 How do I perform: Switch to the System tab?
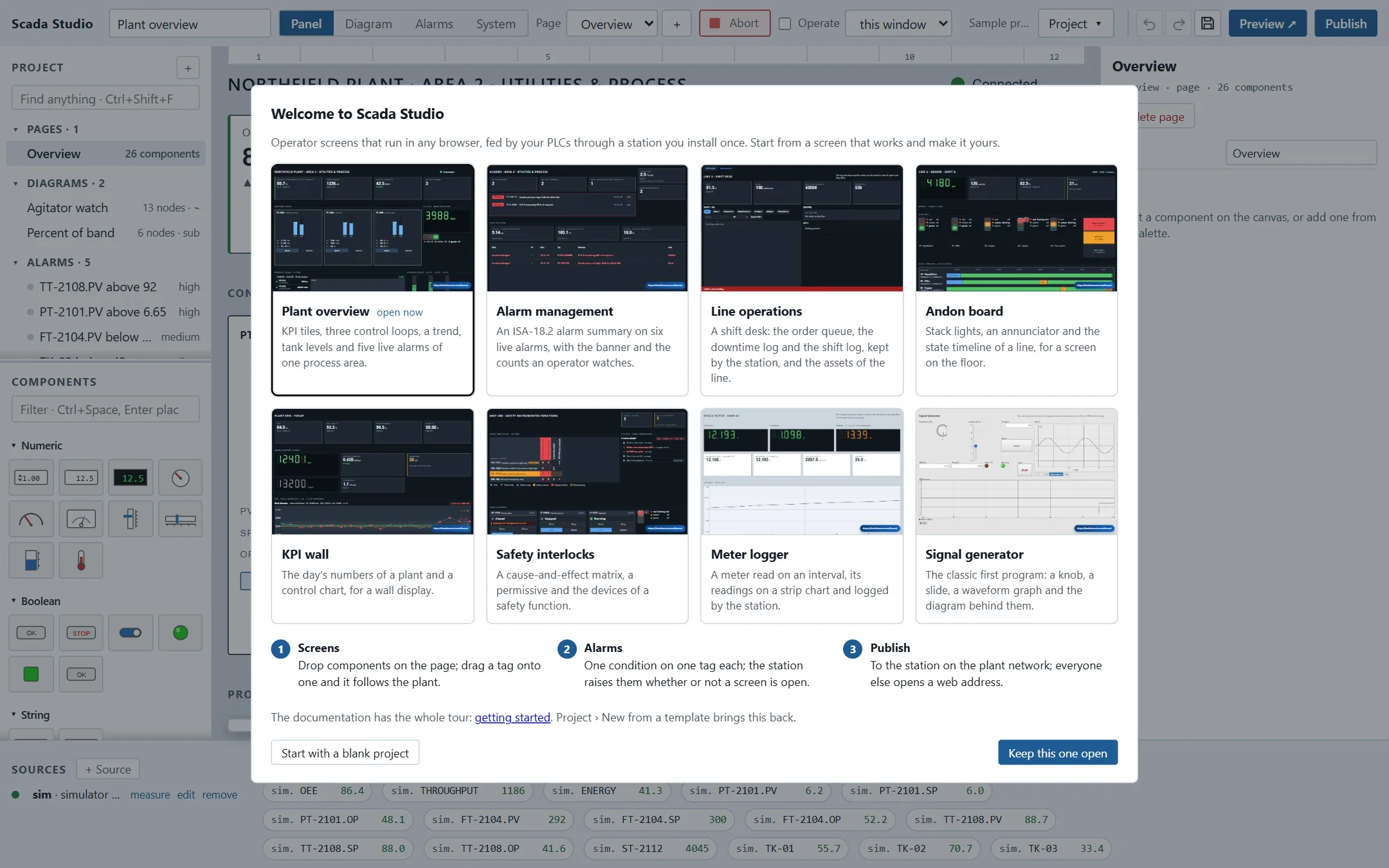[x=496, y=24]
